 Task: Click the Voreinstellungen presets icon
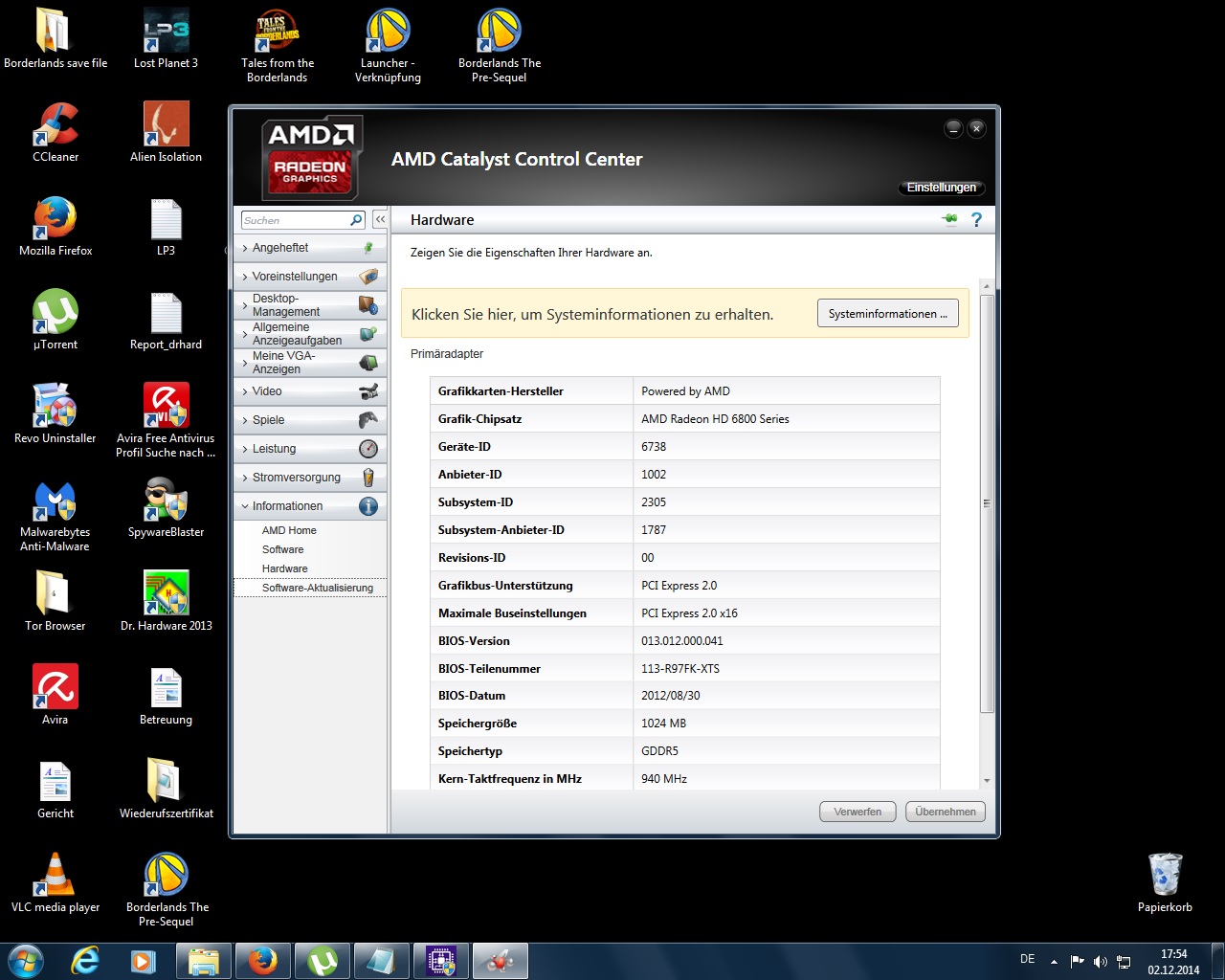[x=368, y=277]
